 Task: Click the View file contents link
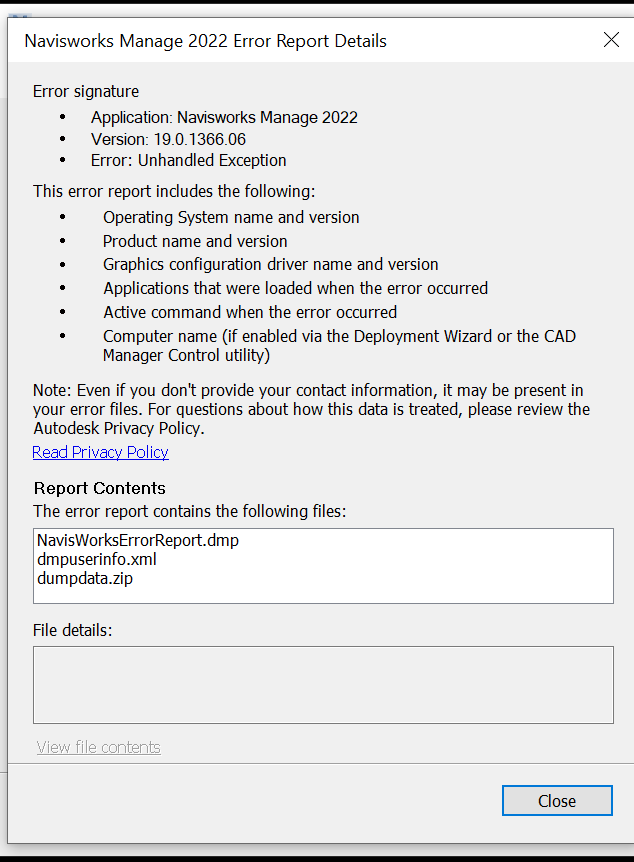click(x=98, y=747)
